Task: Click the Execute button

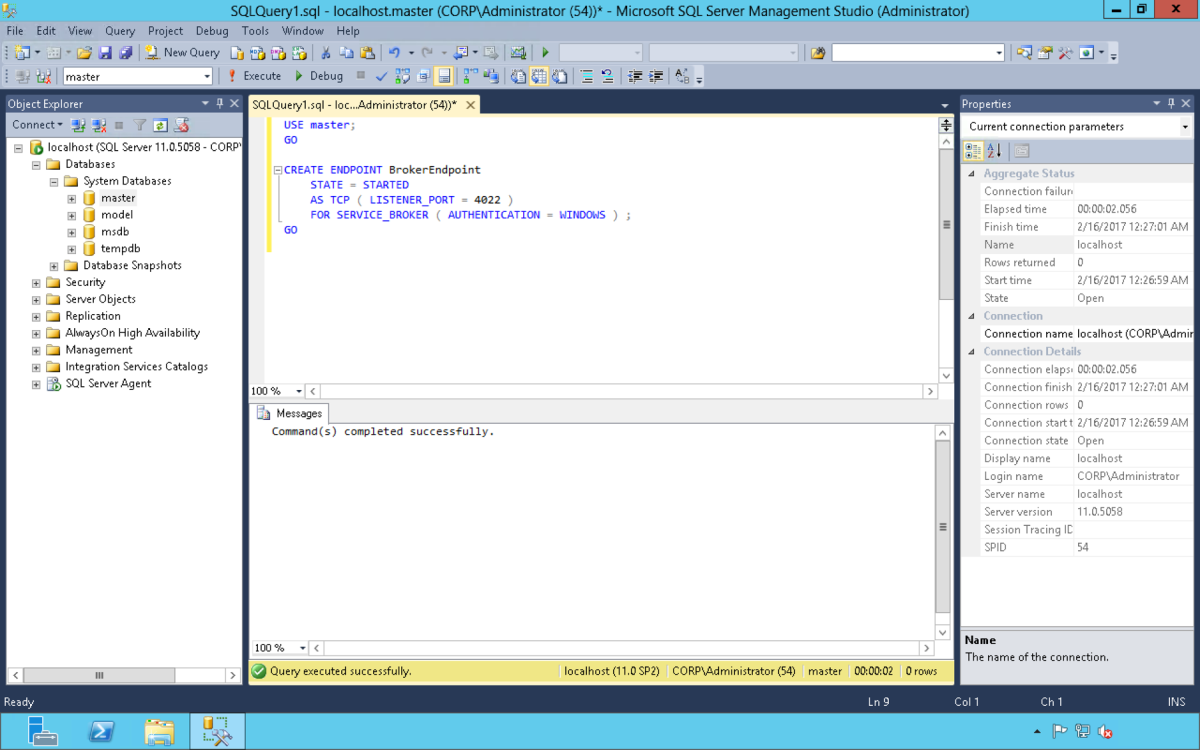Action: [253, 76]
